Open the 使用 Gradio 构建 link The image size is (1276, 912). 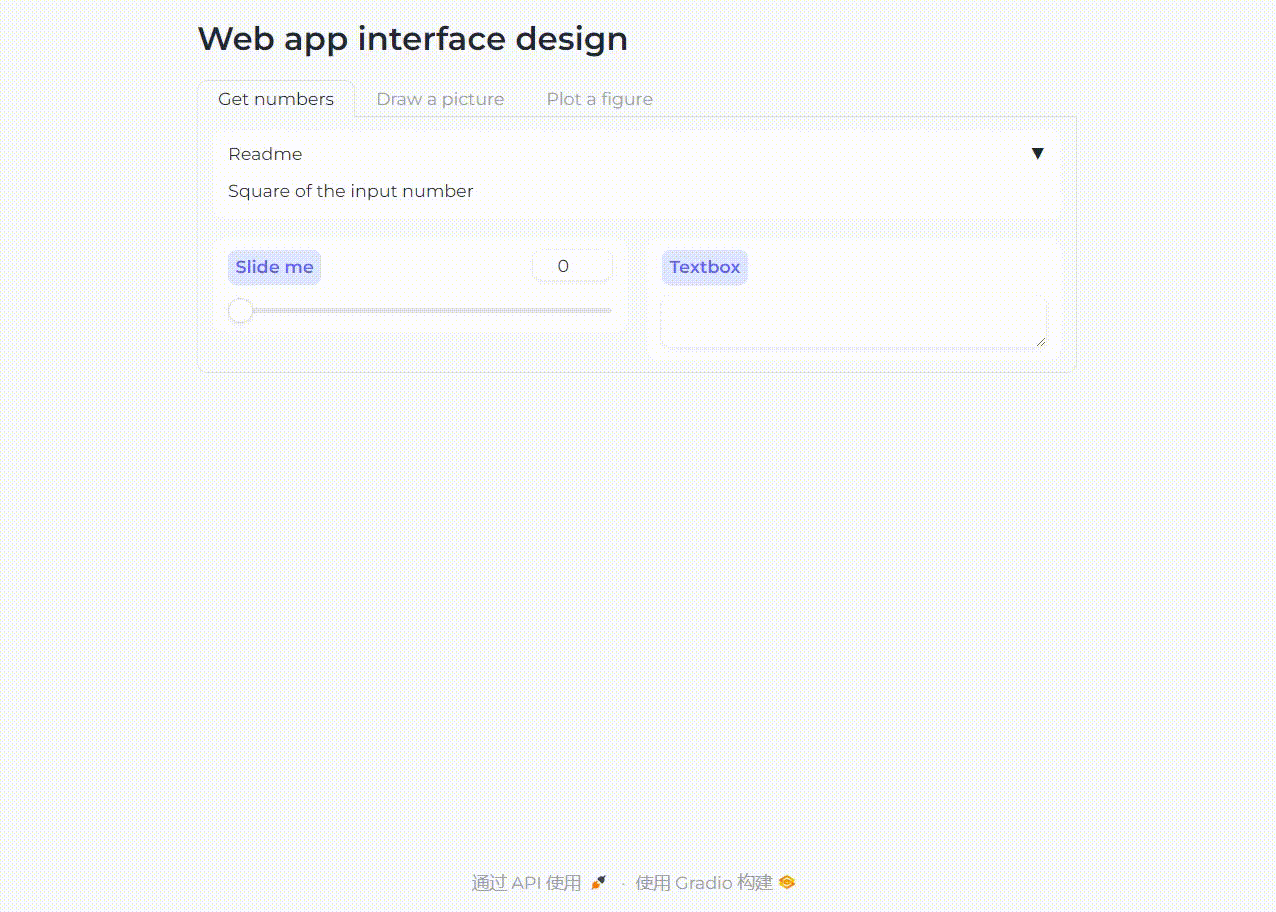pos(704,882)
